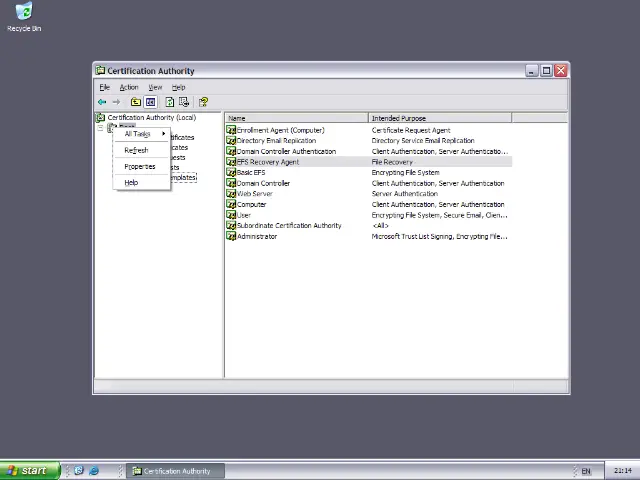640x480 pixels.
Task: Choose Properties from the context menu
Action: (140, 166)
